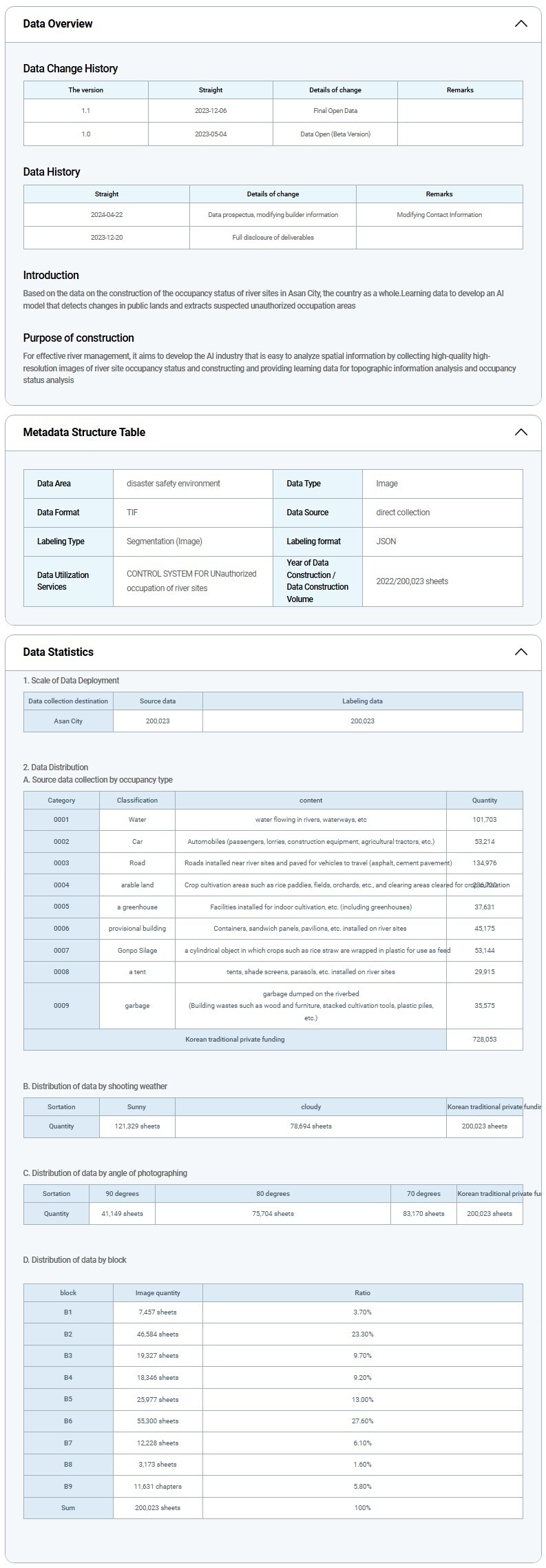Collapse the Data Statistics section chevron

coord(521,652)
